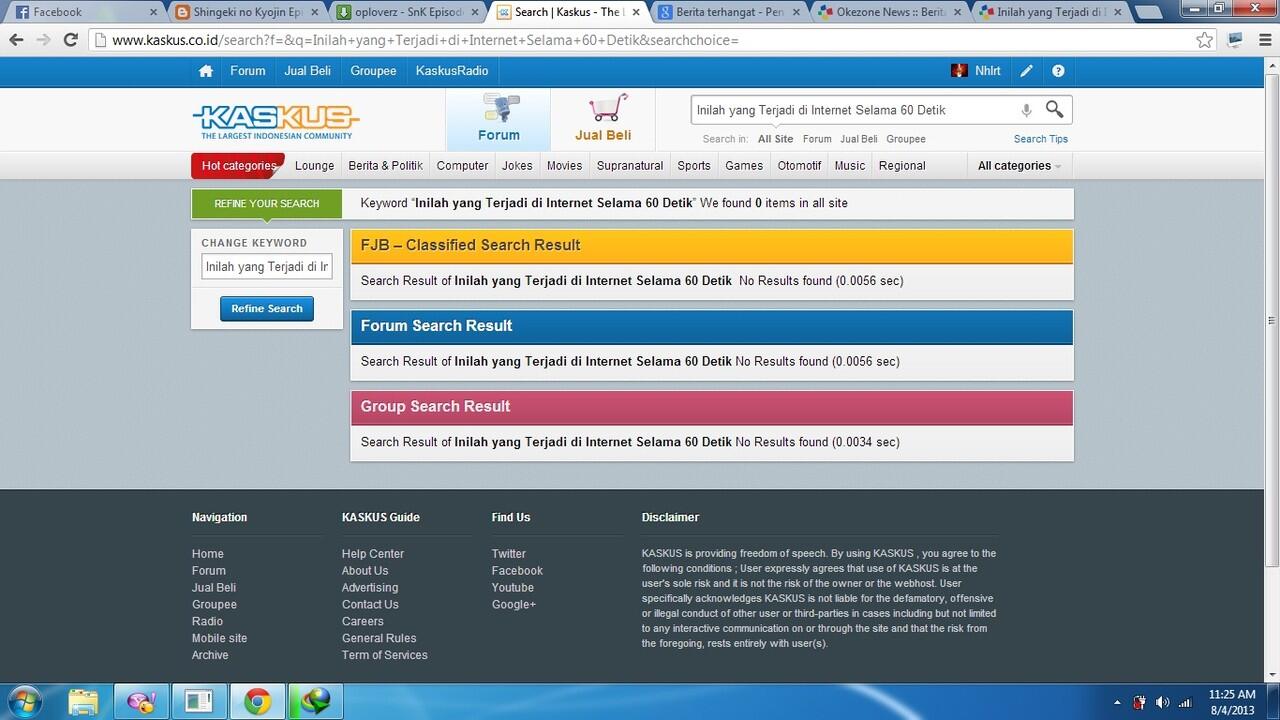Open the Chrome menu button
This screenshot has width=1280, height=720.
point(1263,40)
